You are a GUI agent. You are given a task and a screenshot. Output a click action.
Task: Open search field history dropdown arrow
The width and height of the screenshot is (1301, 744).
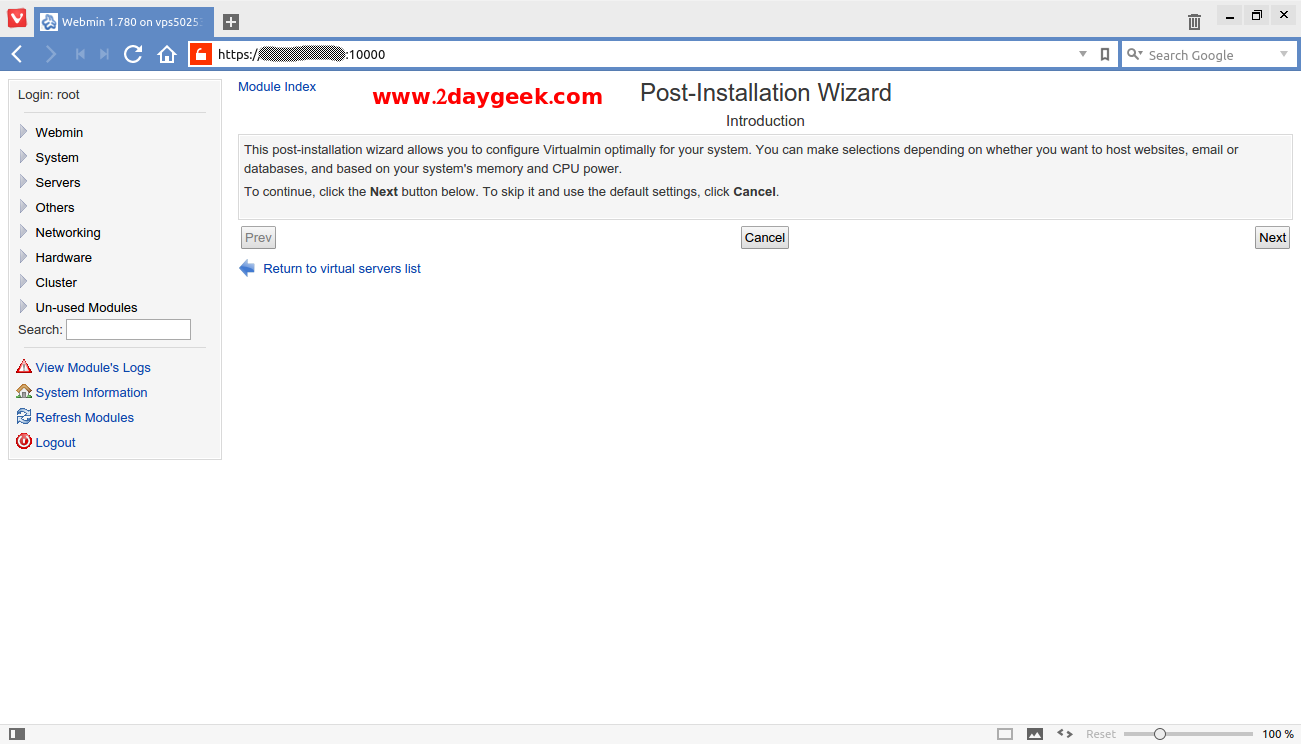tap(1284, 55)
